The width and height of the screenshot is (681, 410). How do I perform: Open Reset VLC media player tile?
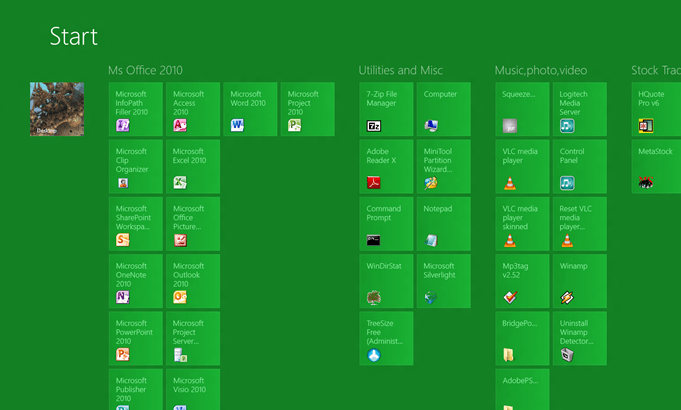[579, 224]
